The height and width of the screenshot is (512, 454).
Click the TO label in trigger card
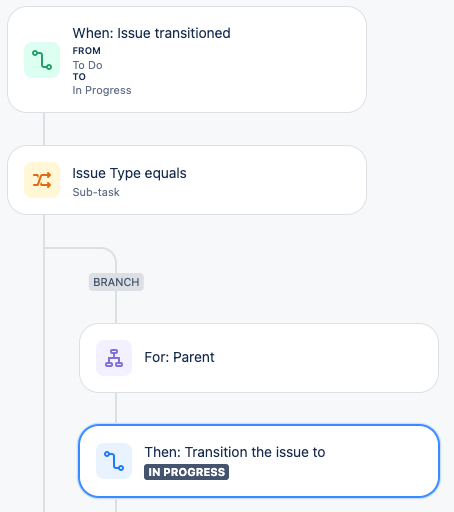tap(79, 77)
